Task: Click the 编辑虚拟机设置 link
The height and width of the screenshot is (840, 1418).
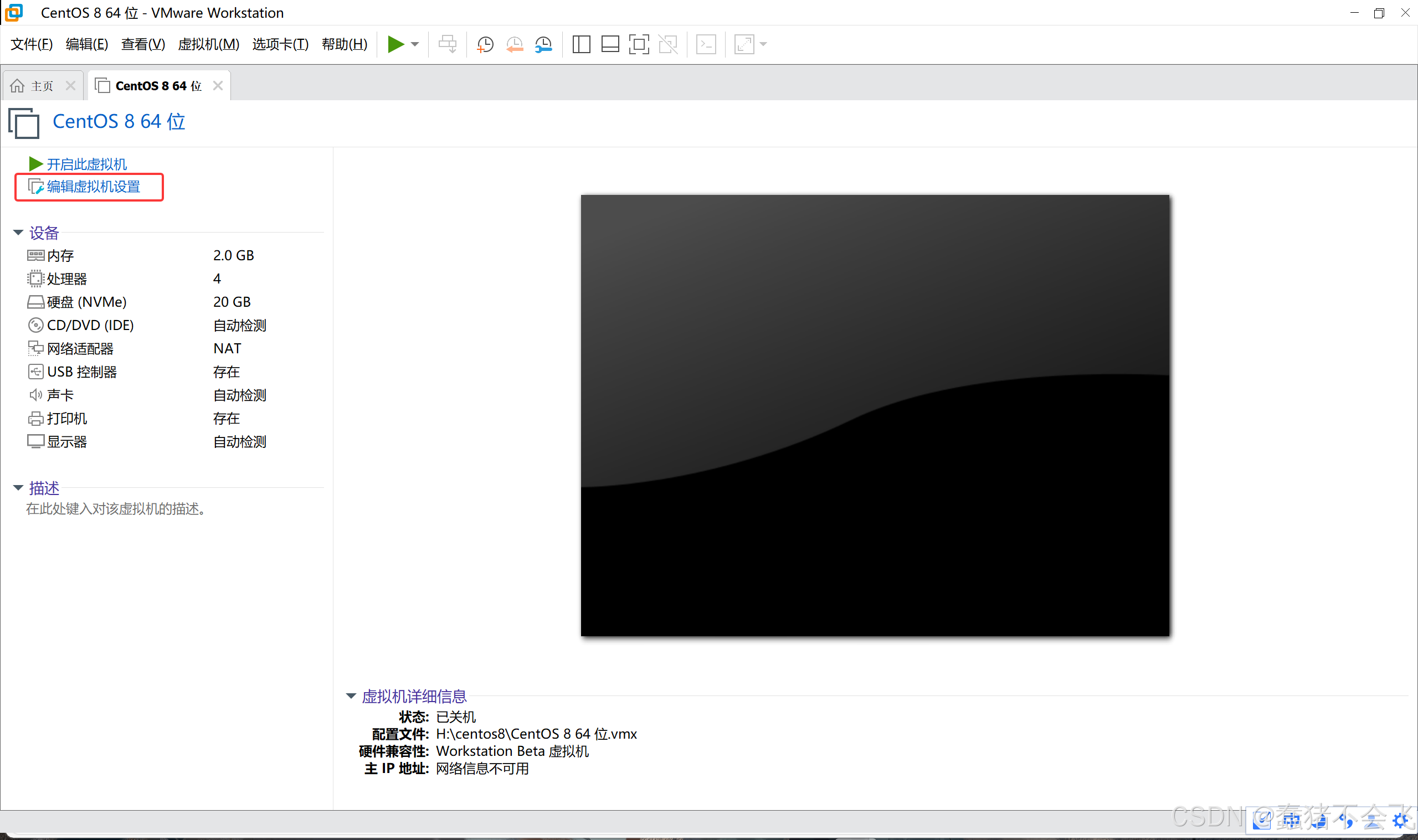Action: [94, 187]
